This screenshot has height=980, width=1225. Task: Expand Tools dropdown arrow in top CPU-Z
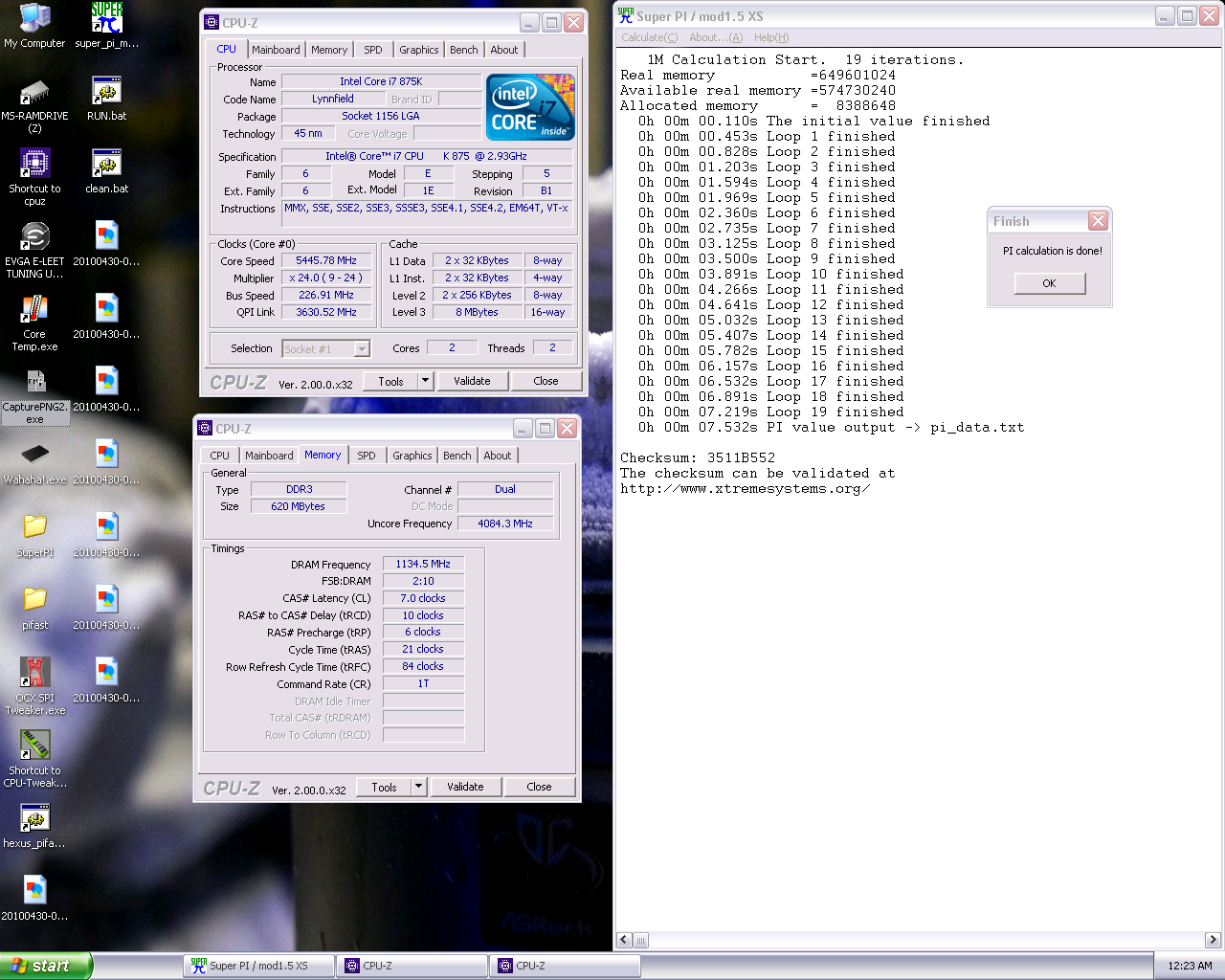pyautogui.click(x=426, y=381)
